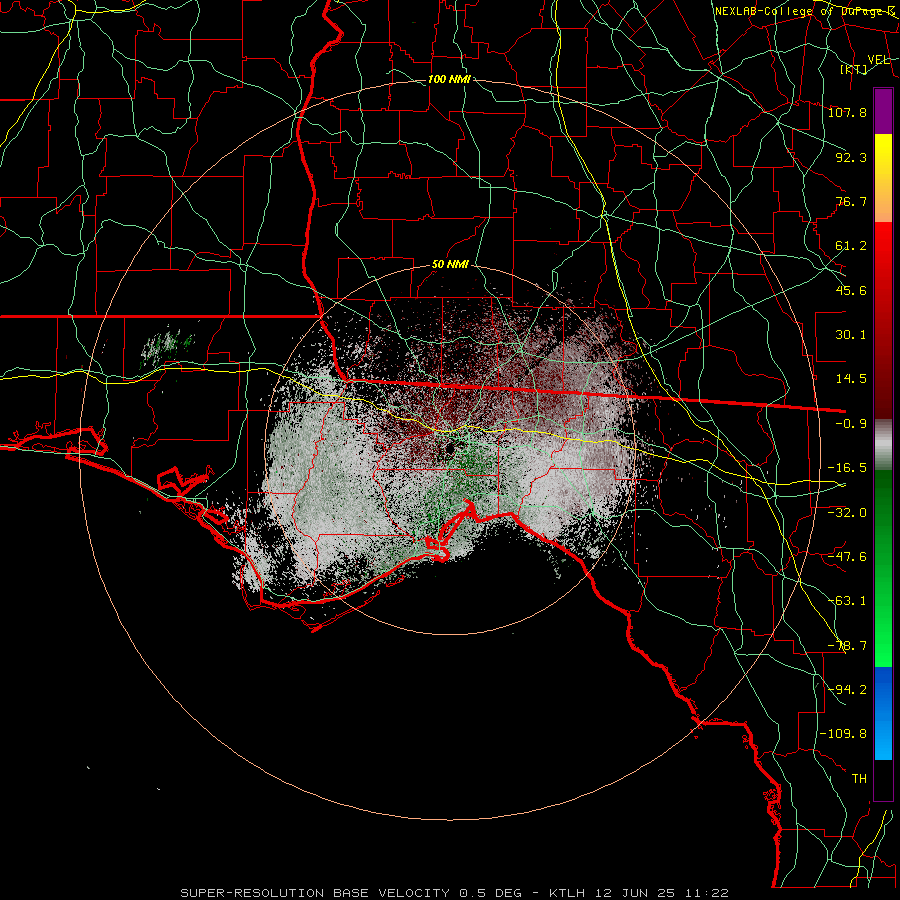Select the -63.1 value on velocity scale
This screenshot has width=900, height=900.
[847, 600]
